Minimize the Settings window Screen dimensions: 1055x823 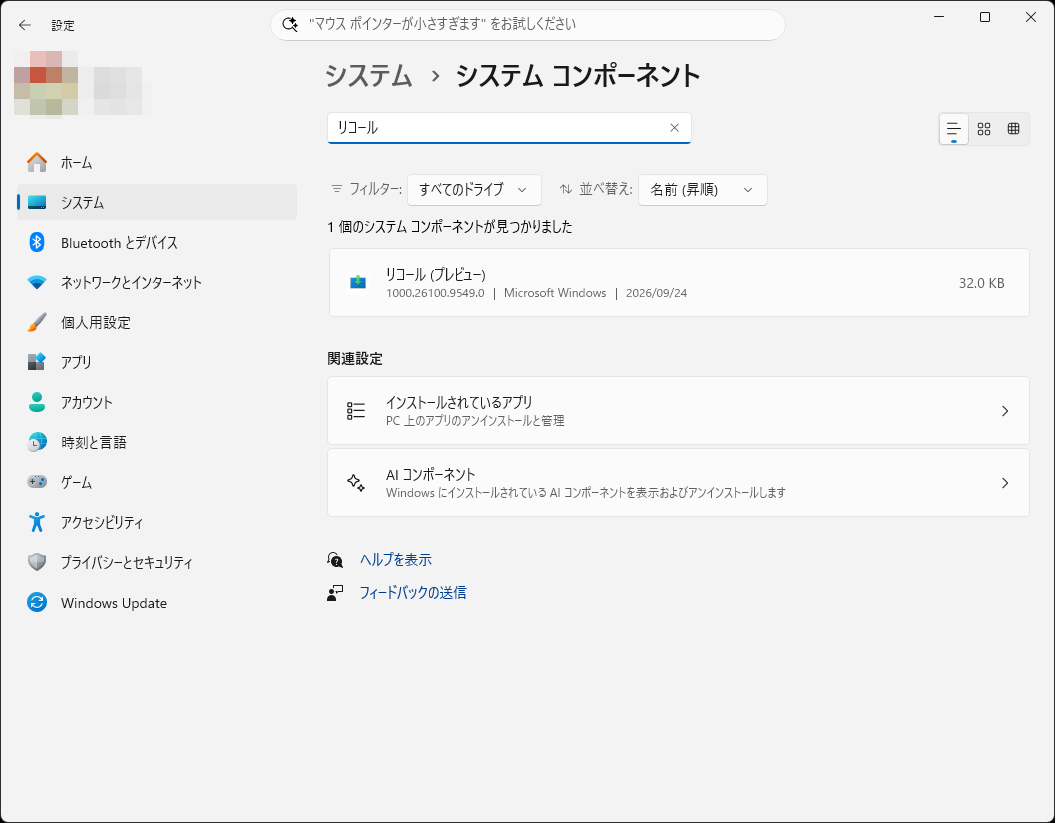[939, 17]
